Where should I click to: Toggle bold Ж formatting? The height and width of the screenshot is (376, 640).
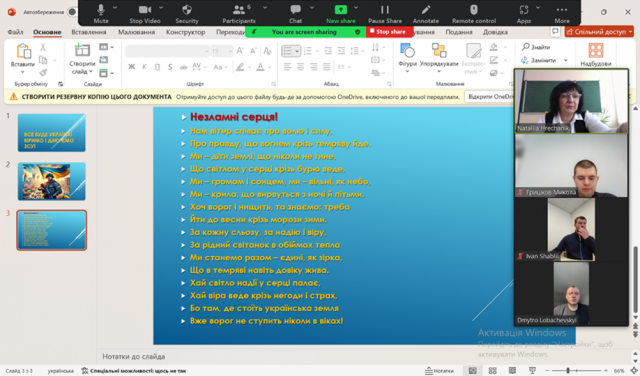[x=131, y=67]
